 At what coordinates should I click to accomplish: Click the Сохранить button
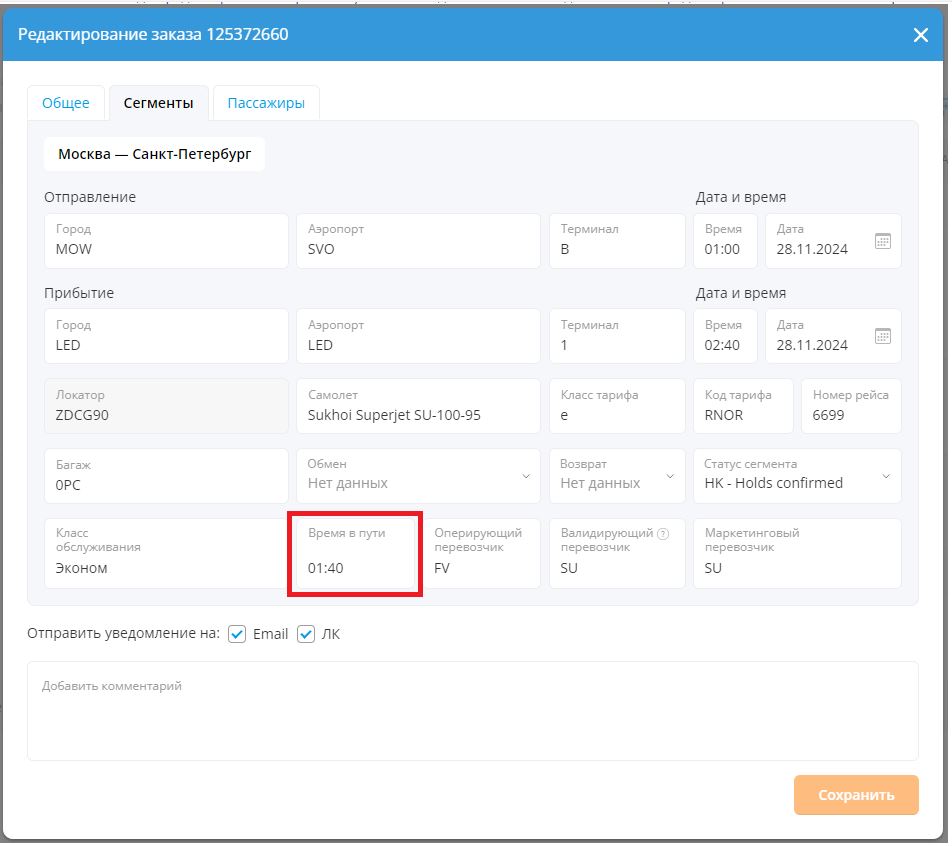856,795
